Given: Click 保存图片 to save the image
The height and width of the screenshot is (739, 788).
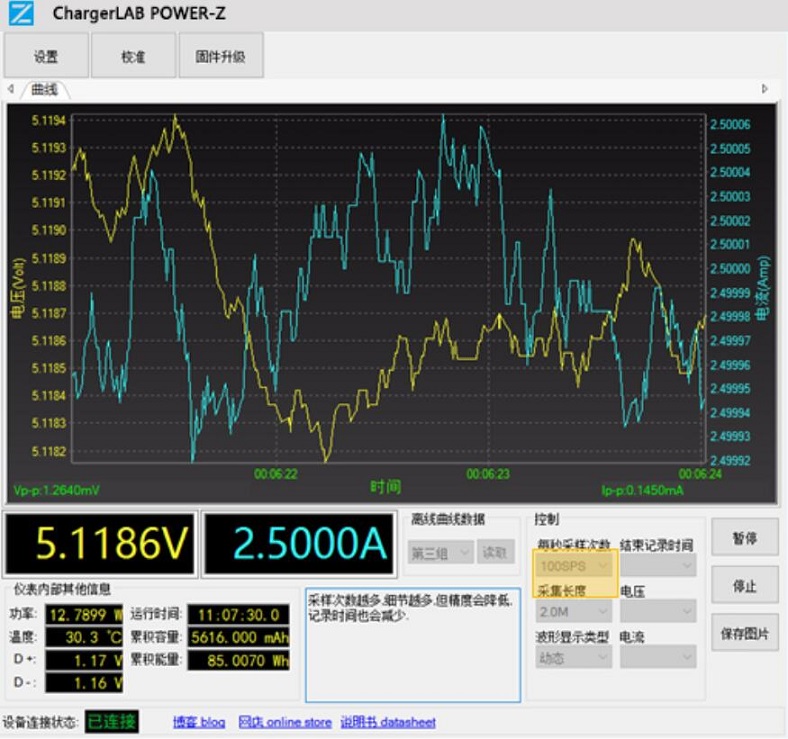Looking at the screenshot, I should (x=744, y=632).
